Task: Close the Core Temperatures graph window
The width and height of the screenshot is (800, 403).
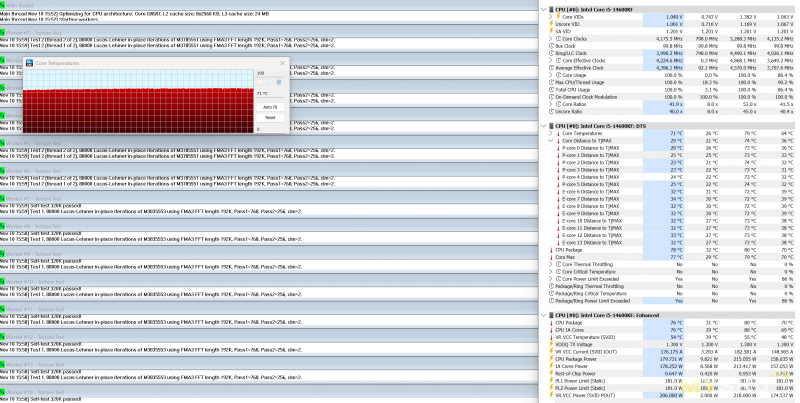Action: coord(284,61)
